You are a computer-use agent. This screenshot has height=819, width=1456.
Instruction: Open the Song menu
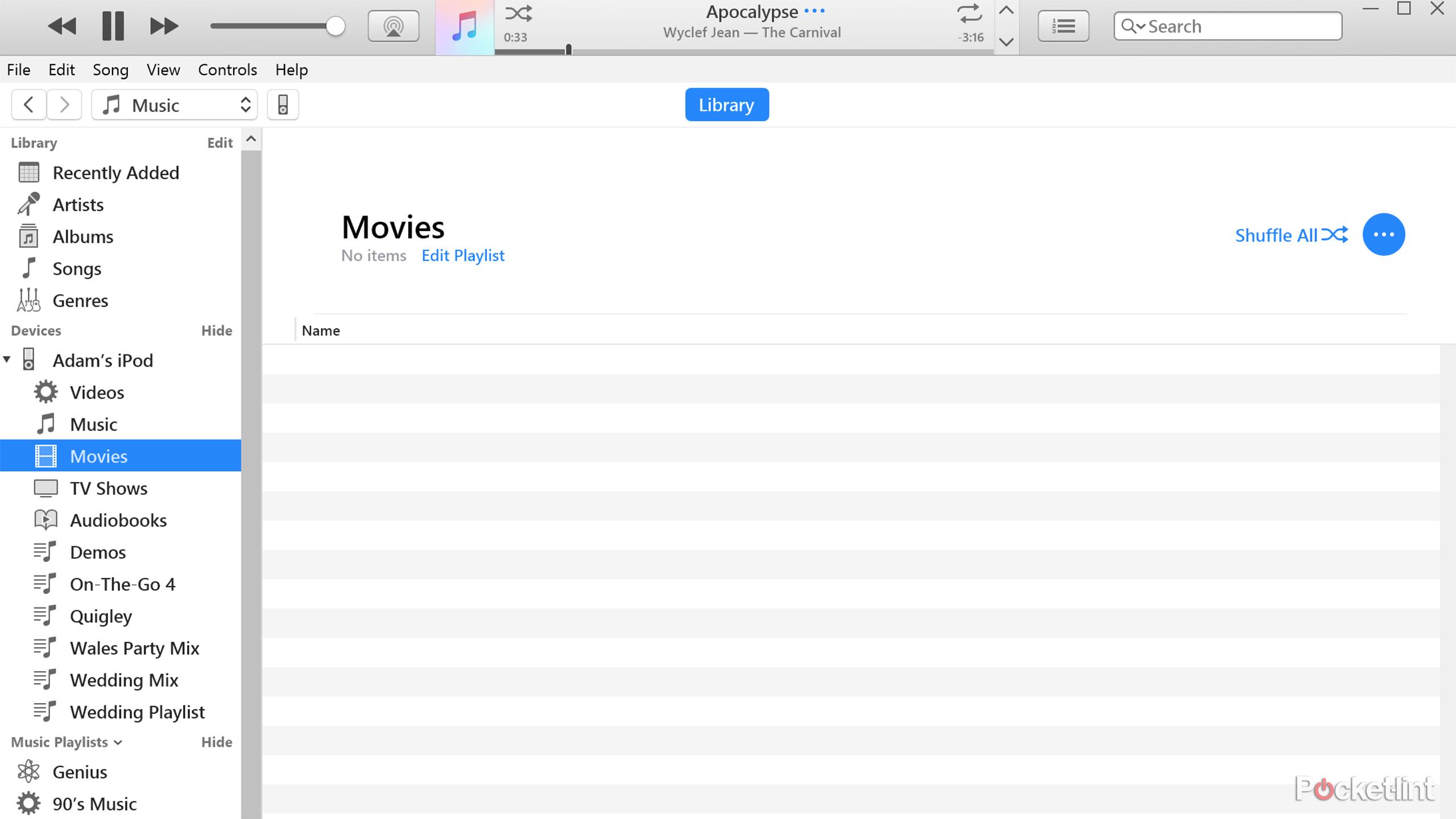110,69
